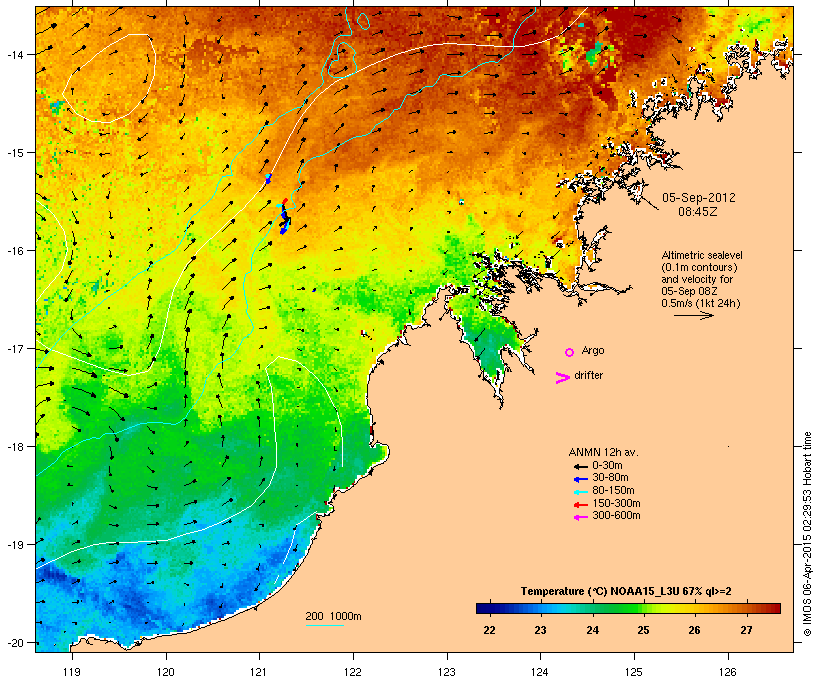Click the latitude label -14
This screenshot has width=820, height=680.
15,54
